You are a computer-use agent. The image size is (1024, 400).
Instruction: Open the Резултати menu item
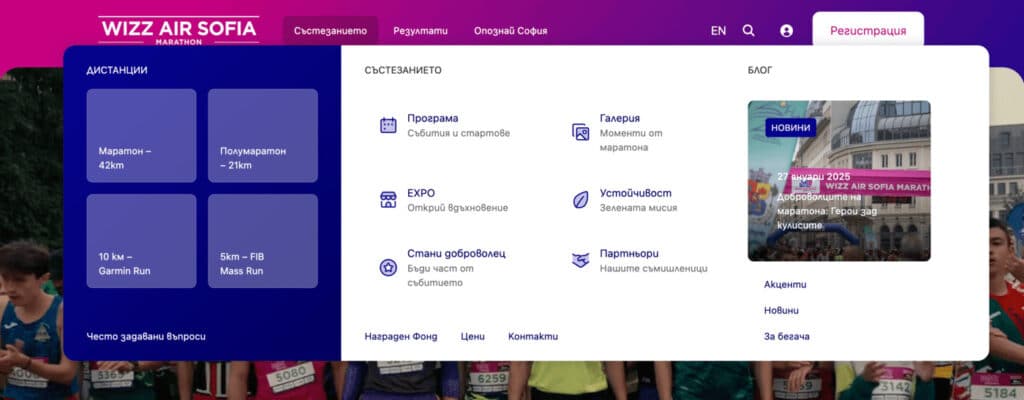point(421,31)
